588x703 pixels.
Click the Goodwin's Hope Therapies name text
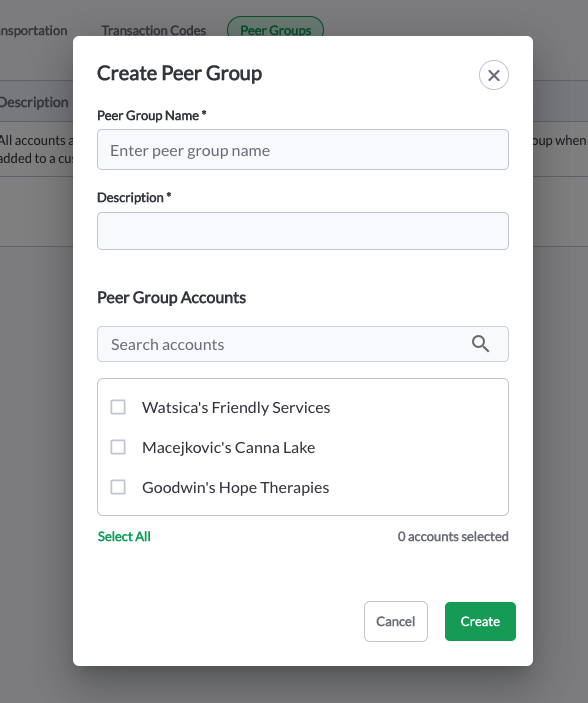[x=235, y=487]
